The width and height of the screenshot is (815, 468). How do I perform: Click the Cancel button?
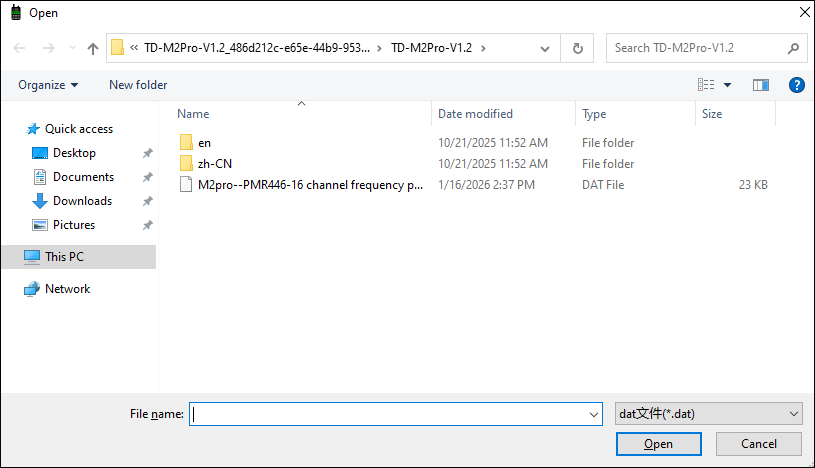click(759, 444)
